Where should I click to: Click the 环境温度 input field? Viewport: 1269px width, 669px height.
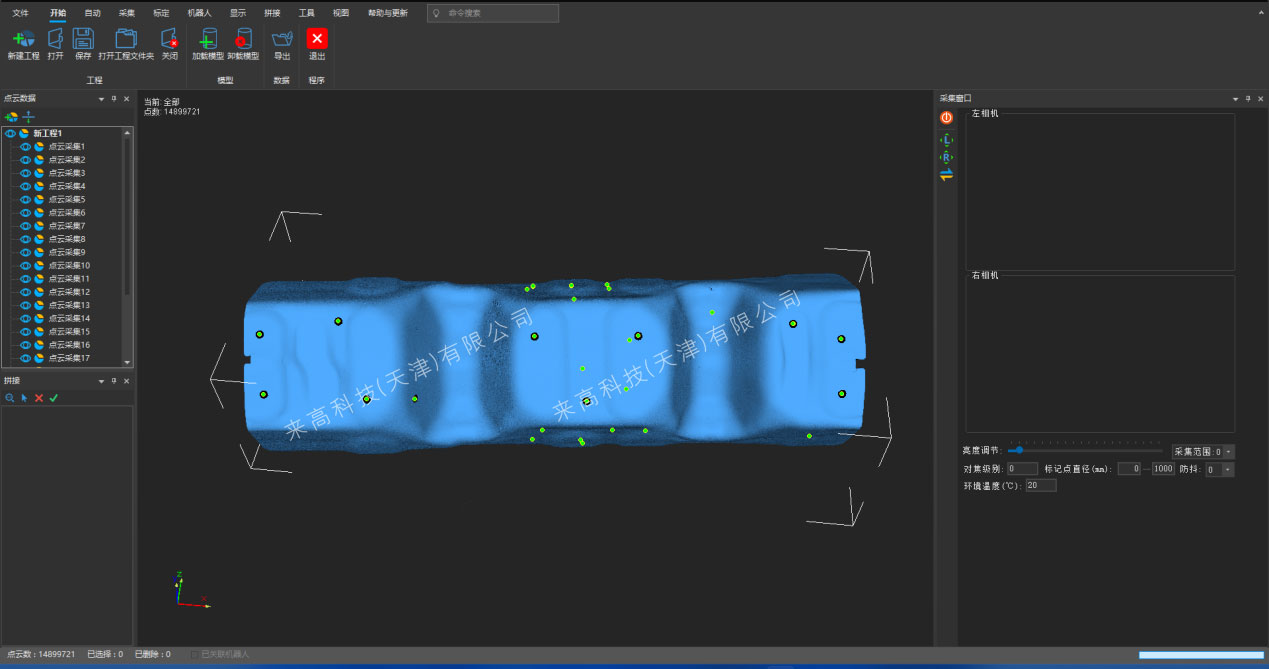[x=1040, y=486]
